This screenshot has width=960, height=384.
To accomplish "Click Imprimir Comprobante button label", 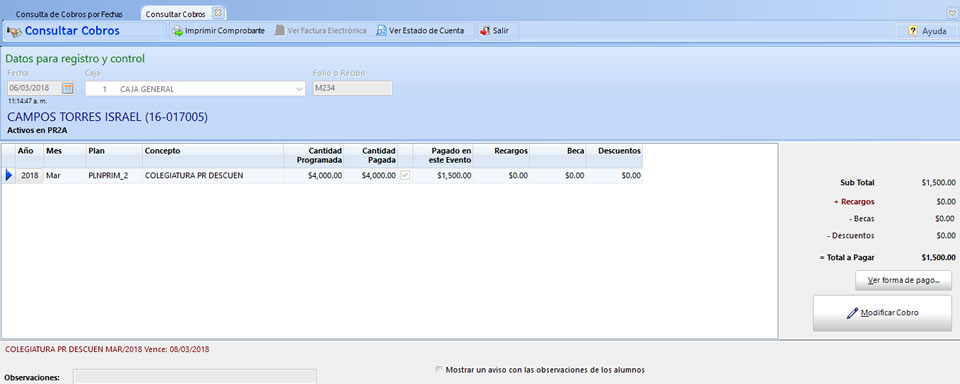I will click(225, 31).
